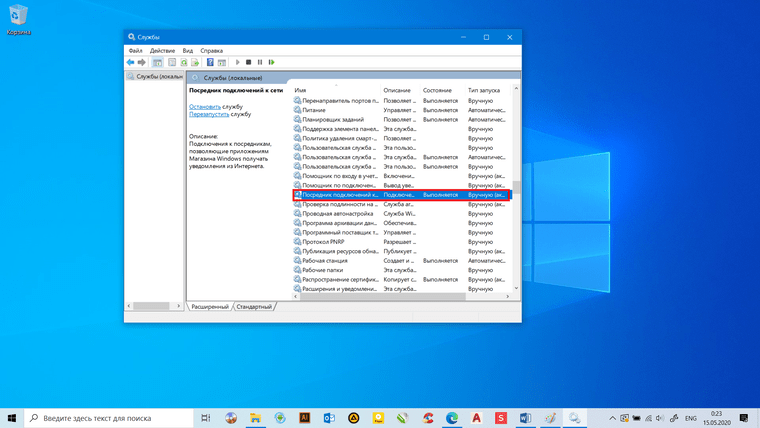This screenshot has height=428, width=760.
Task: Switch to the Расширенный tab
Action: click(209, 306)
